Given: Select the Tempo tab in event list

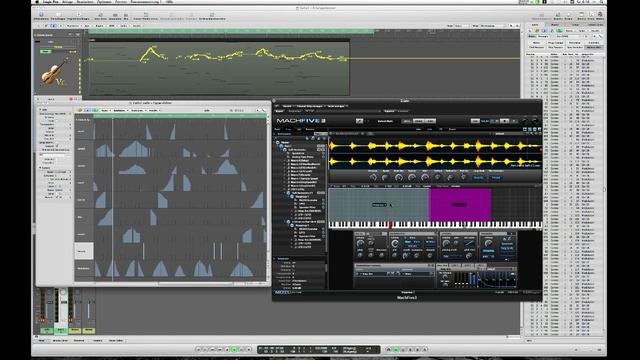Looking at the screenshot, I should [575, 25].
